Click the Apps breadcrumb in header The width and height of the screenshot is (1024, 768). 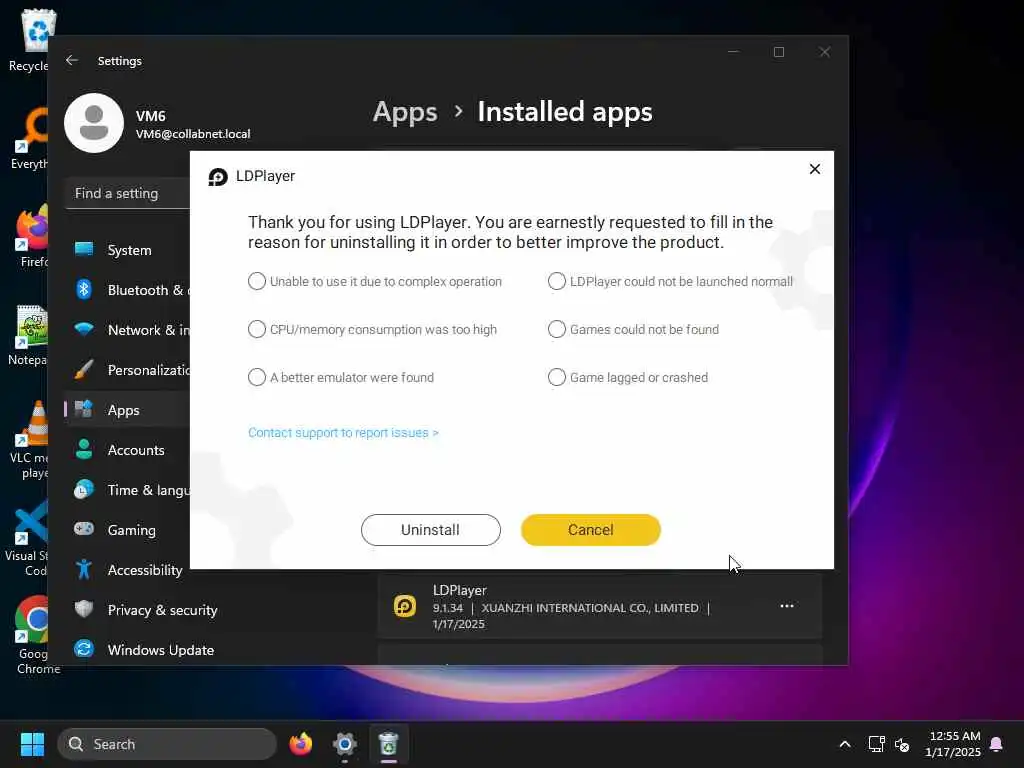tap(405, 112)
